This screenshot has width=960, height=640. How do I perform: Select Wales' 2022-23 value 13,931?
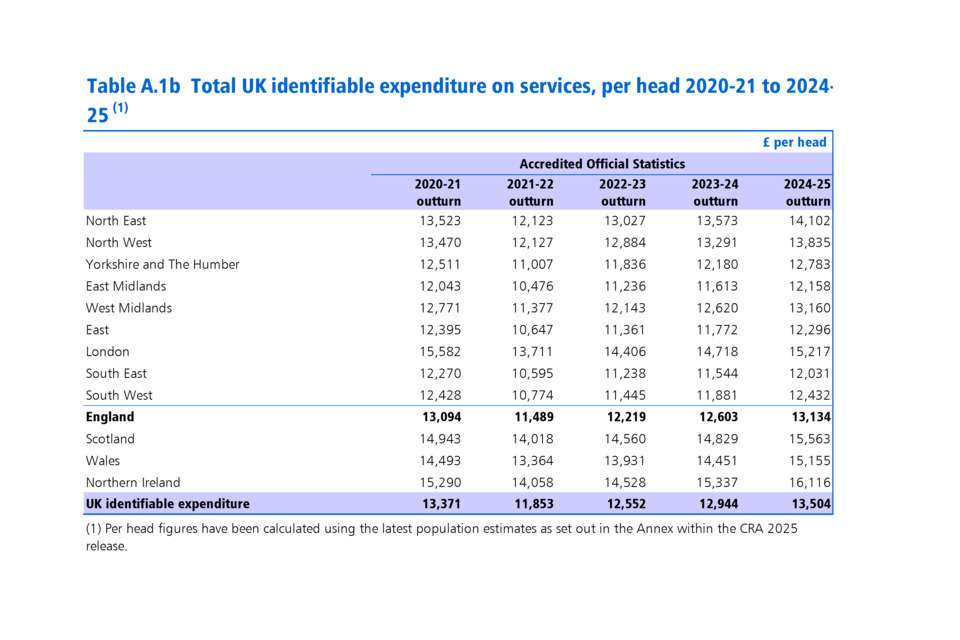point(623,461)
